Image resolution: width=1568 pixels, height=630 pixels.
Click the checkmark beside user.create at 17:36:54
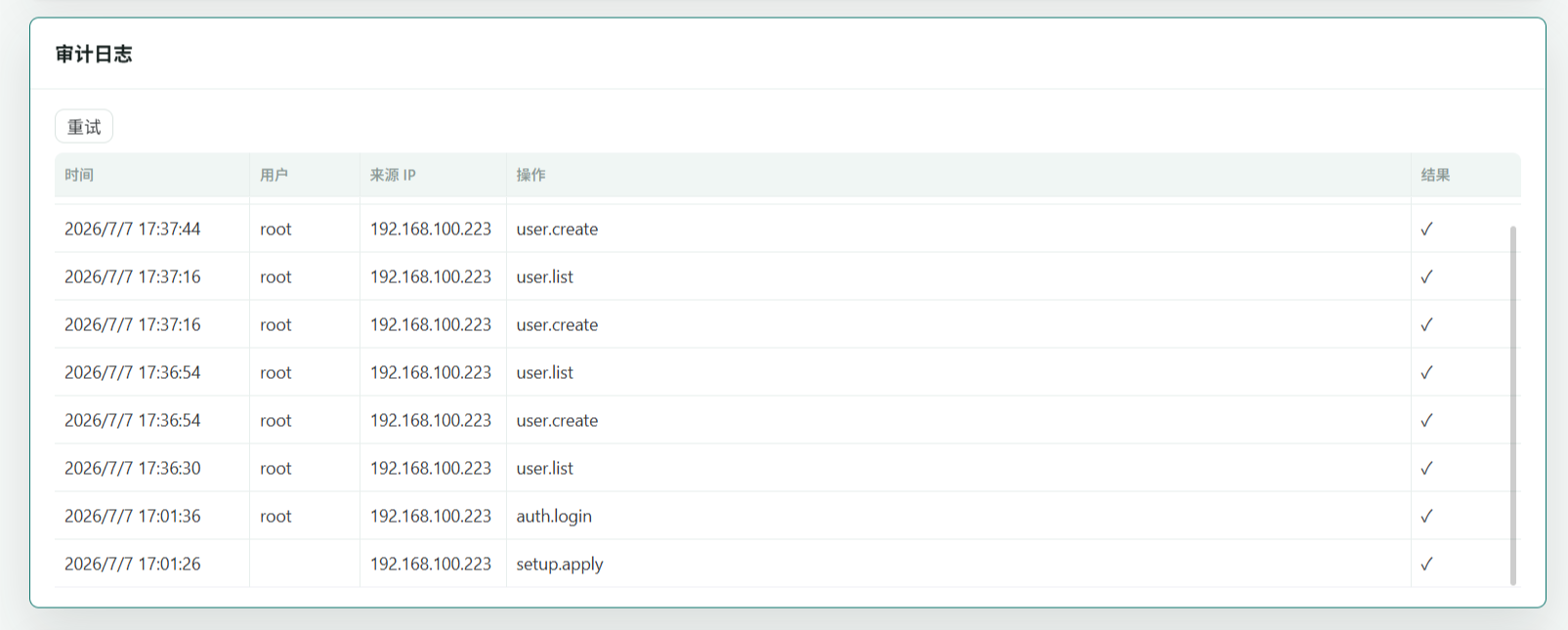click(x=1426, y=420)
